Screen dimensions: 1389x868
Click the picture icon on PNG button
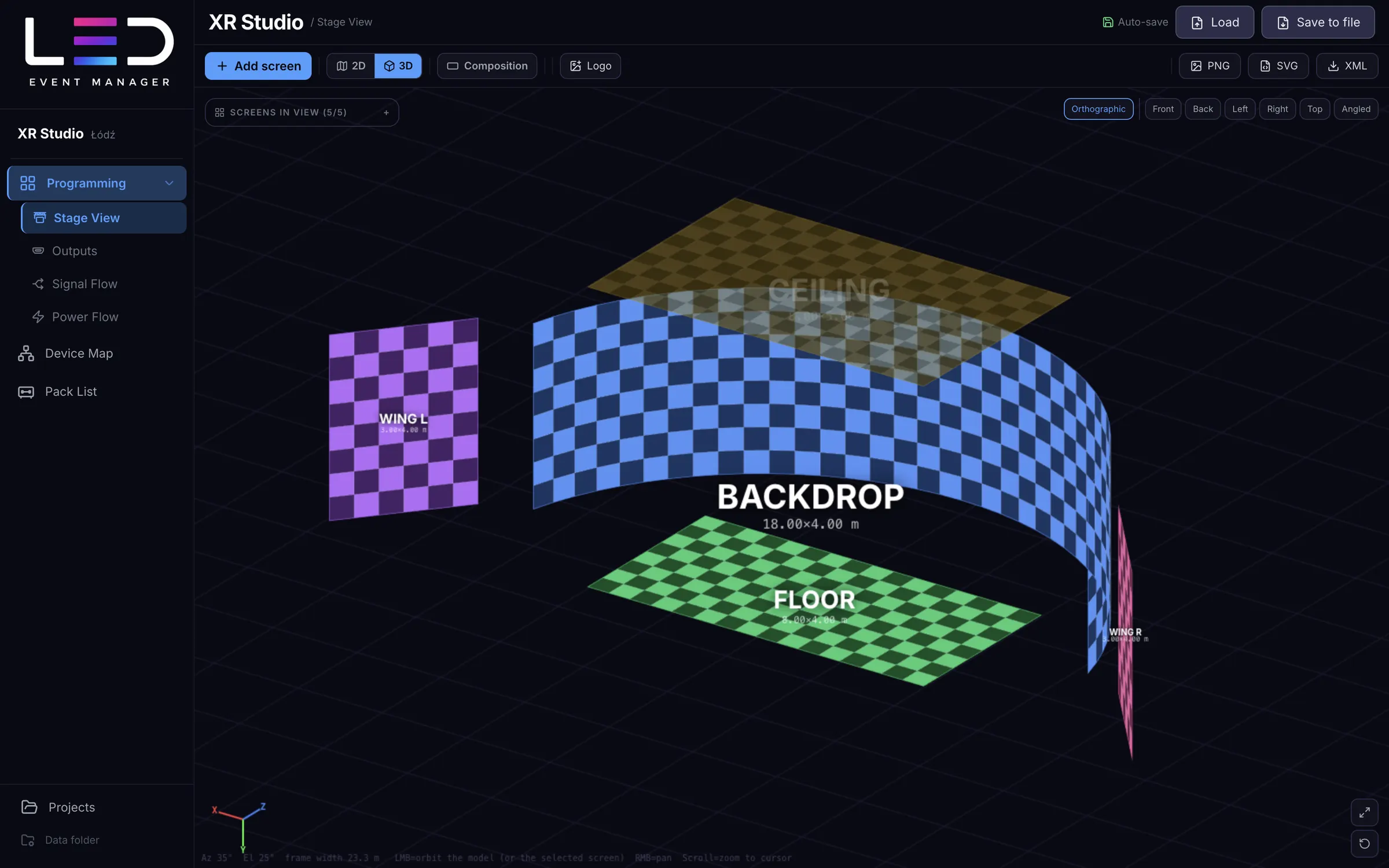(x=1196, y=66)
